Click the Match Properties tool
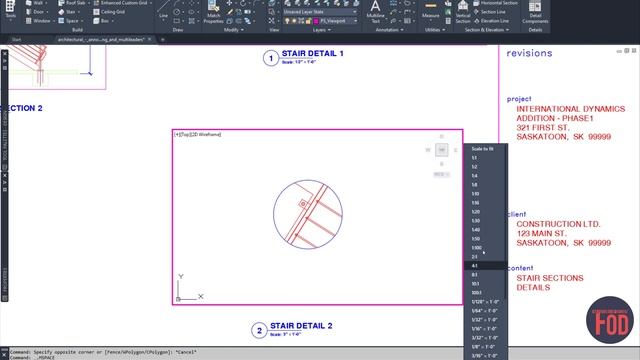This screenshot has width=640, height=360. tap(213, 12)
